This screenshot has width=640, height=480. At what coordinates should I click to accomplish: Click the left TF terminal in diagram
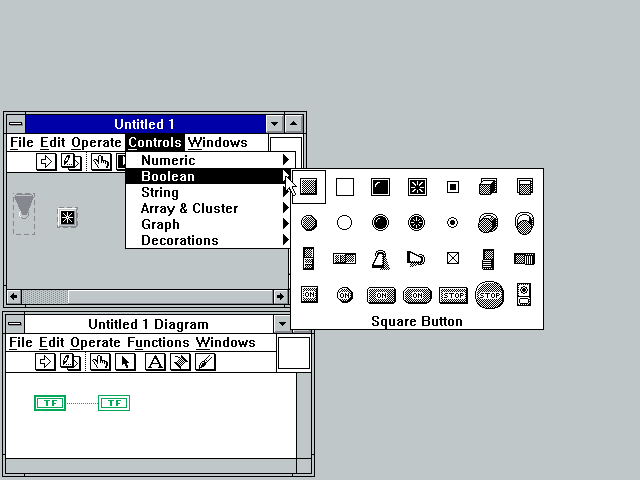[x=50, y=403]
